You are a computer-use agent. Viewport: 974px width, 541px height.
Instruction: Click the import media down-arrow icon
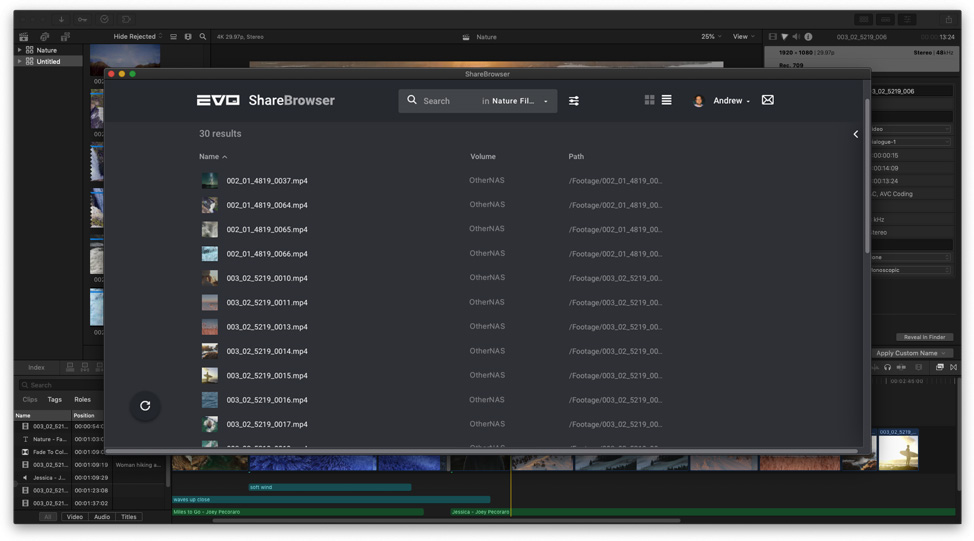pyautogui.click(x=61, y=19)
